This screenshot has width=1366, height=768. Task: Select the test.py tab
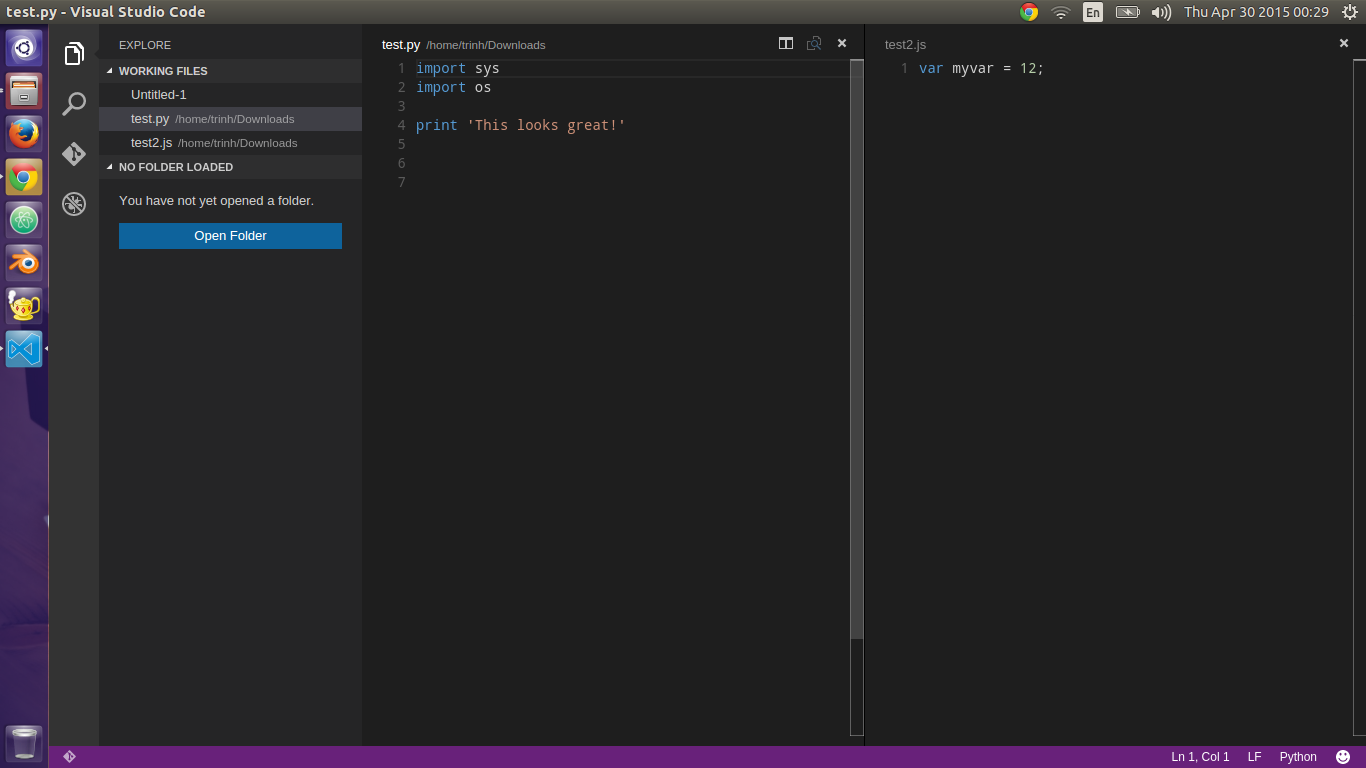click(x=400, y=44)
